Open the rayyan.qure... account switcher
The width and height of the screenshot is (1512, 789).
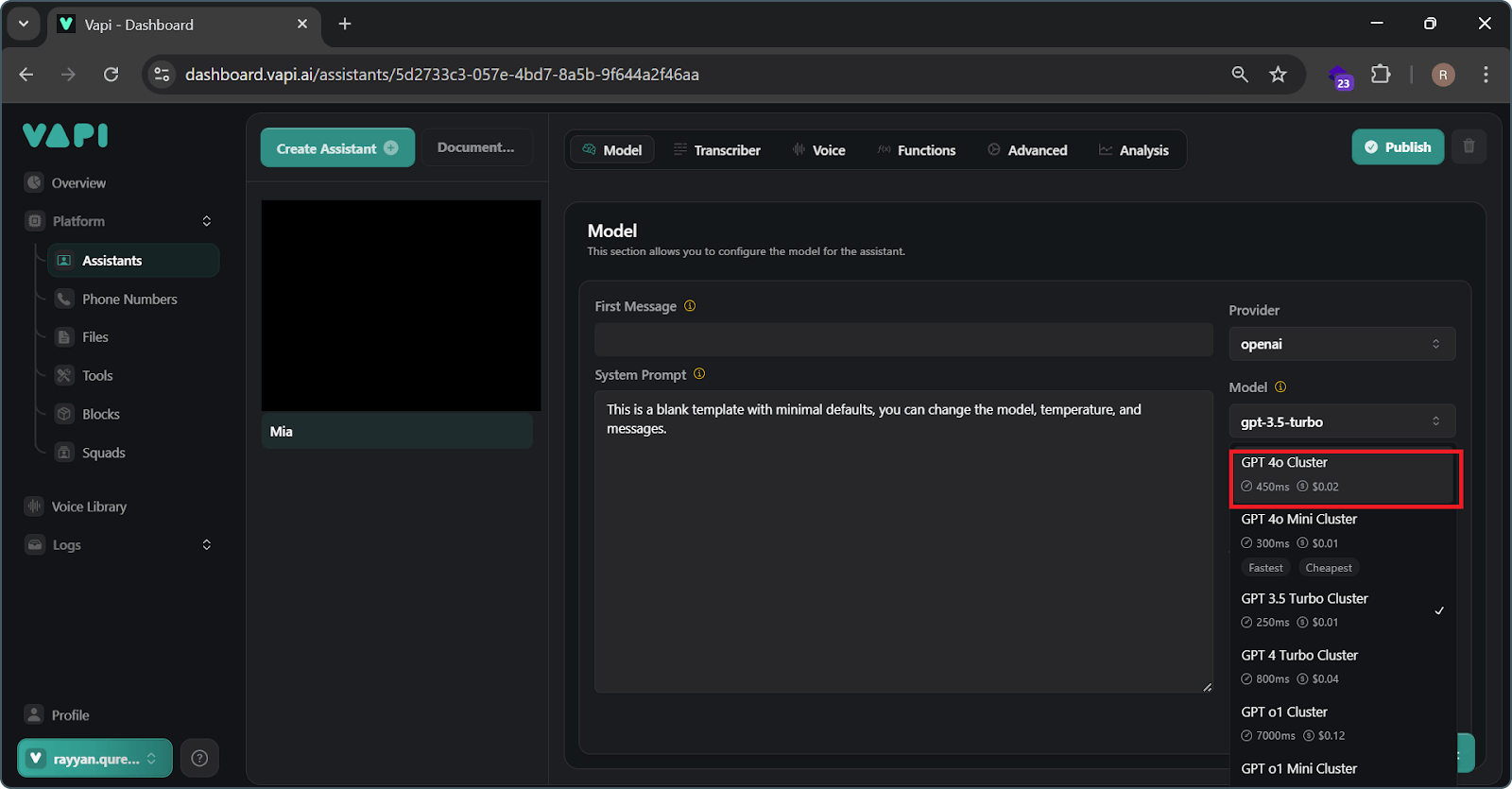94,758
